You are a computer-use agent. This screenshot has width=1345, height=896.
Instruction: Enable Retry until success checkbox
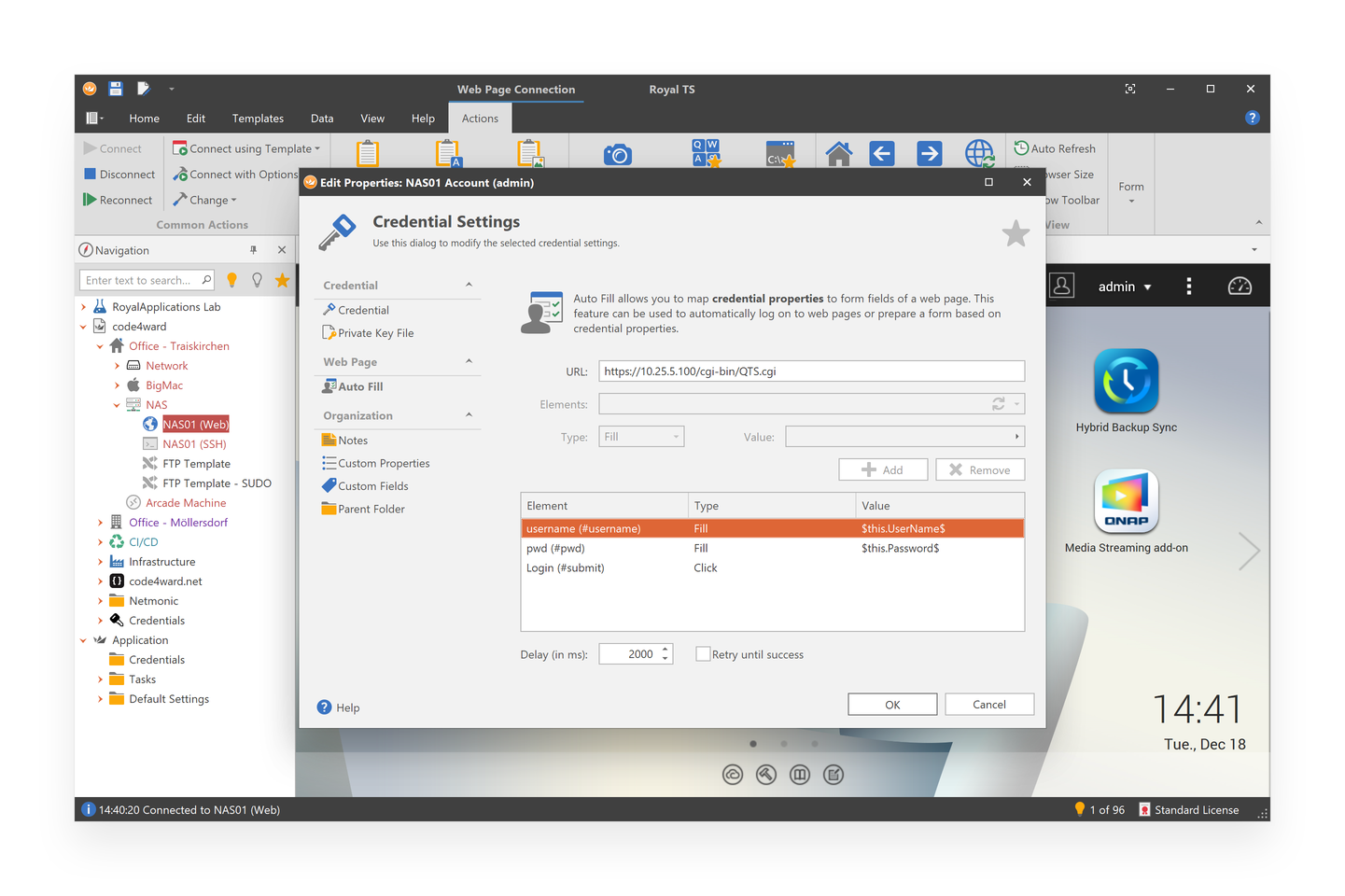point(703,654)
